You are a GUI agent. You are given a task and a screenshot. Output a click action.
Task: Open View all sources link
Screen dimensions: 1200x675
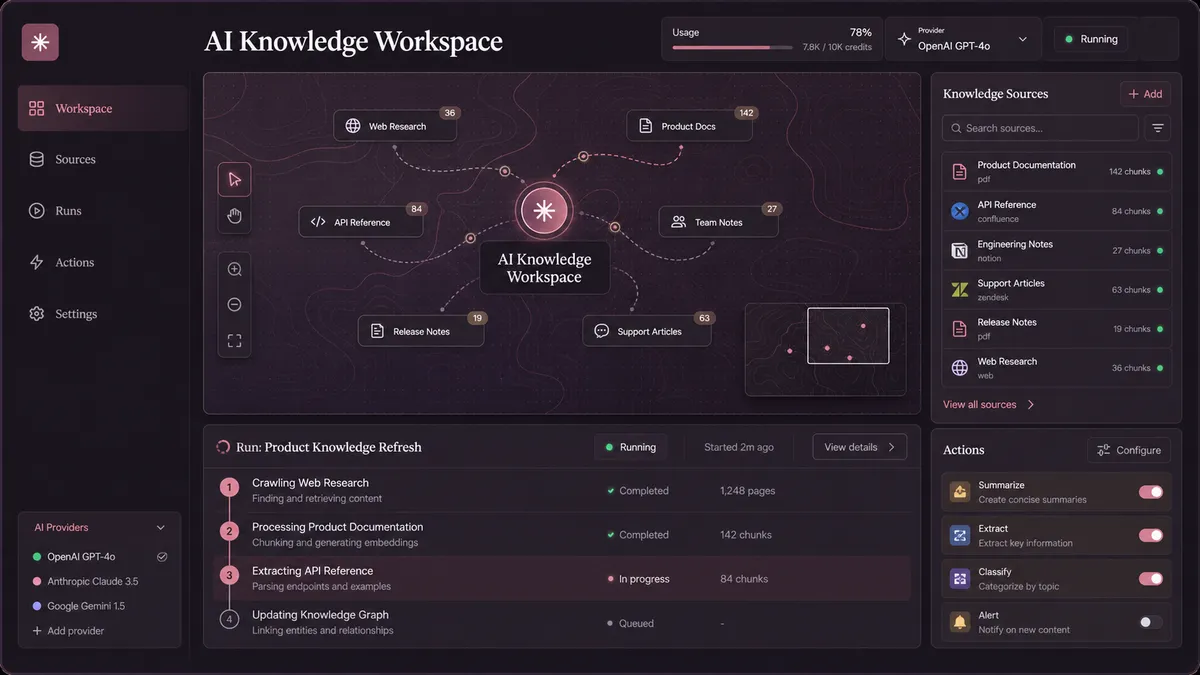[x=989, y=405]
